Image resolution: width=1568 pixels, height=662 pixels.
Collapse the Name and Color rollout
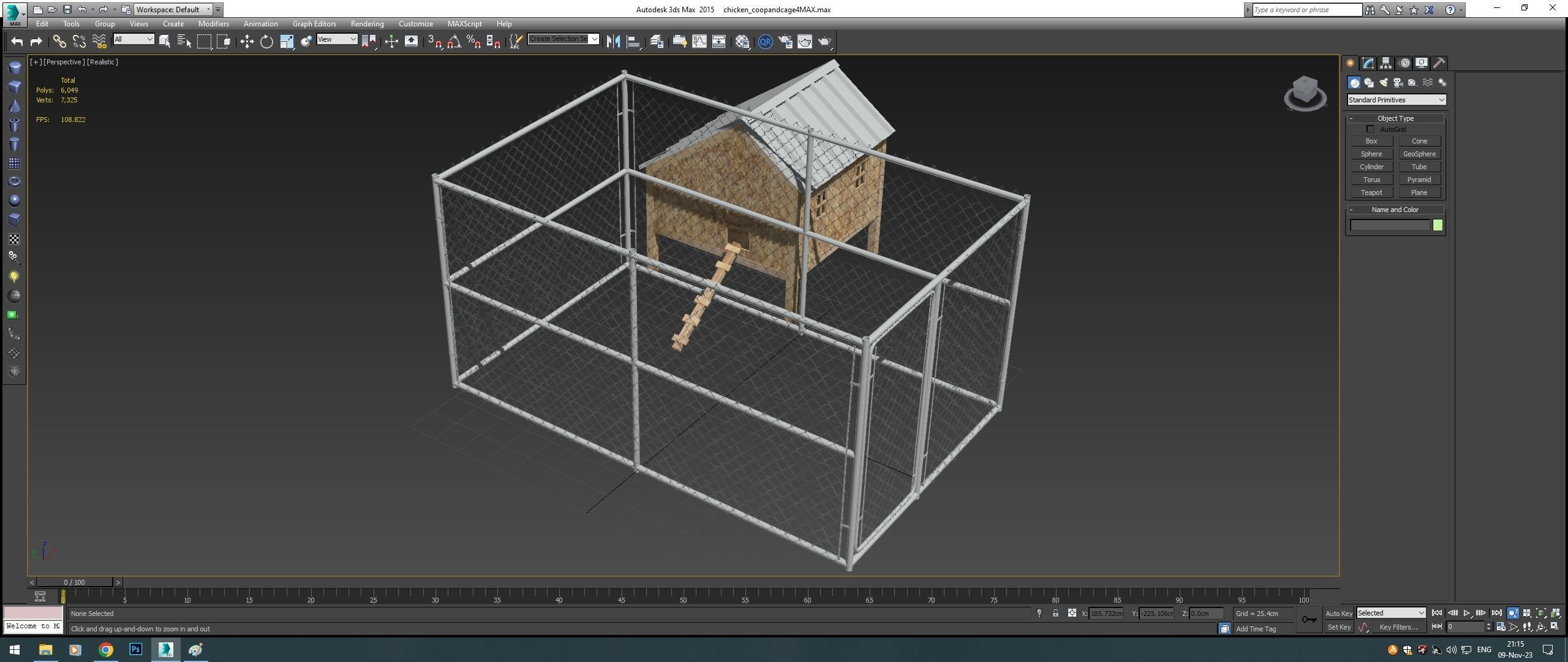[1395, 210]
